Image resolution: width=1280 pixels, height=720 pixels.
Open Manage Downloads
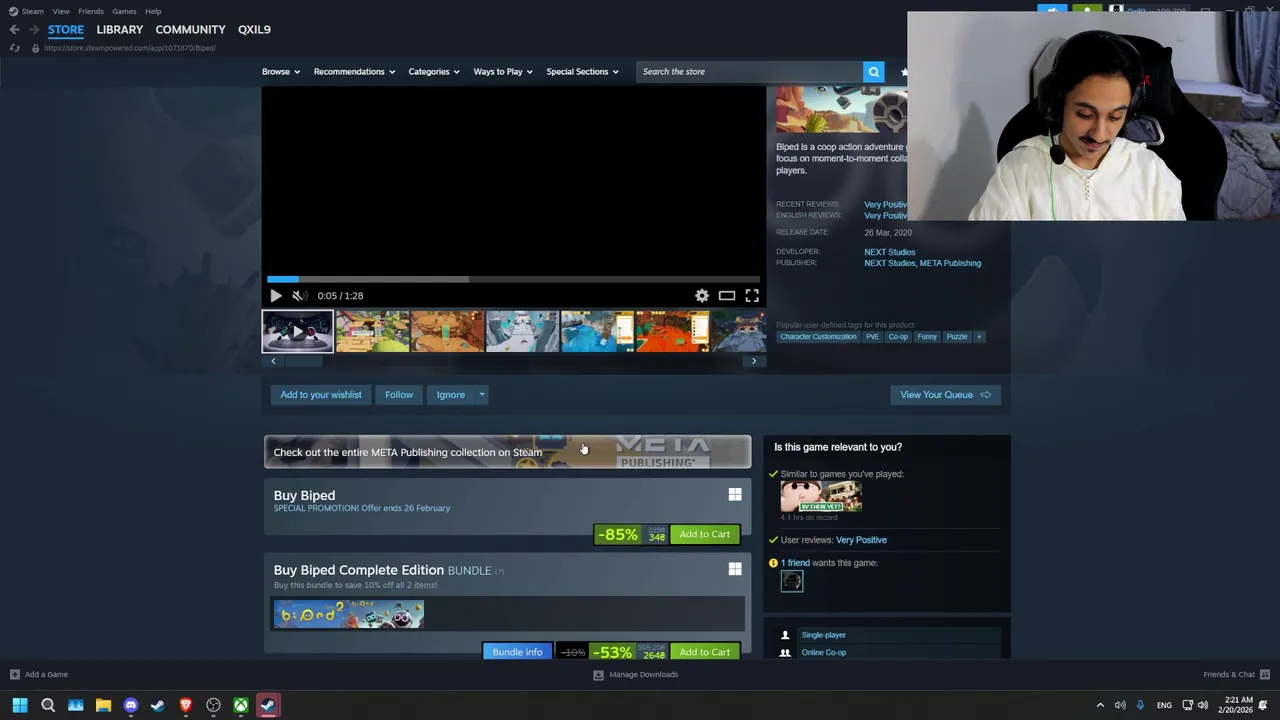[636, 674]
